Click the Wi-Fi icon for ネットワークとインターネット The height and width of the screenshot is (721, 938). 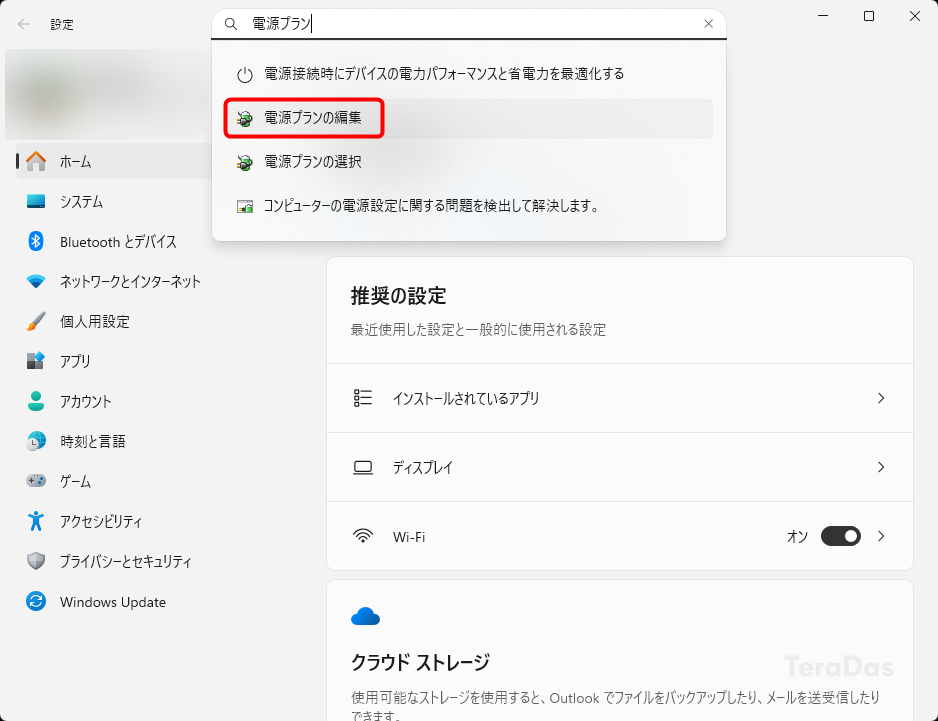[36, 281]
